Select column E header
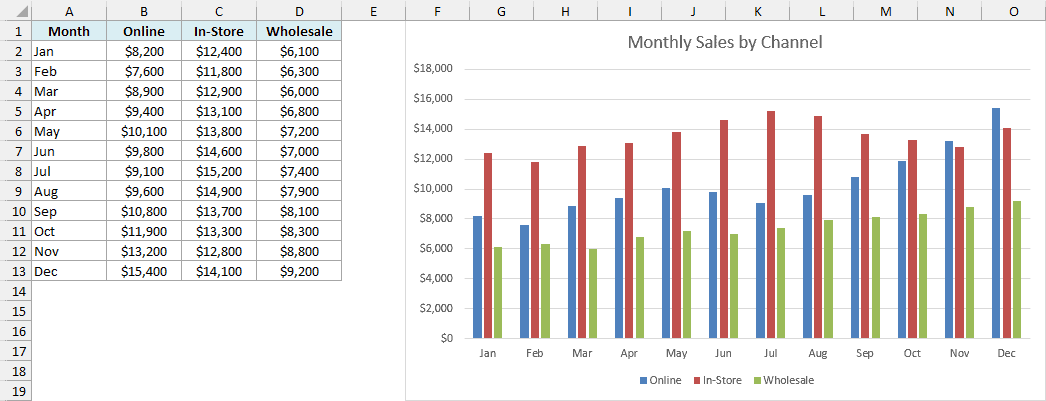 (x=373, y=11)
